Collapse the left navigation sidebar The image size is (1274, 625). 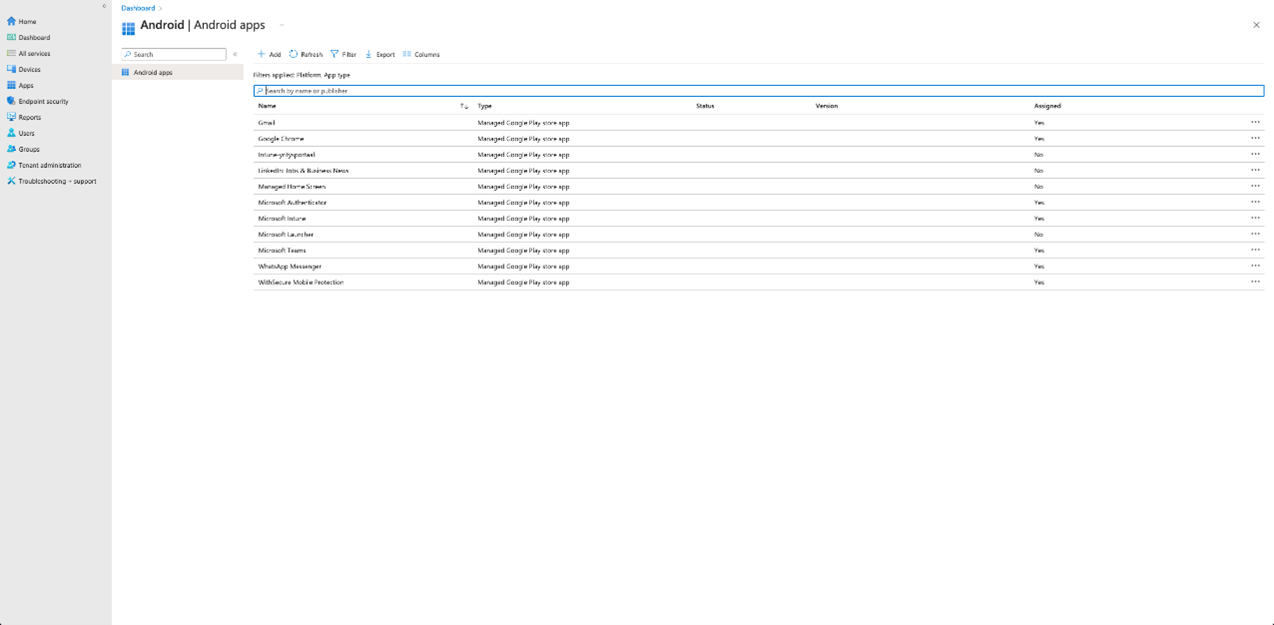(x=104, y=6)
